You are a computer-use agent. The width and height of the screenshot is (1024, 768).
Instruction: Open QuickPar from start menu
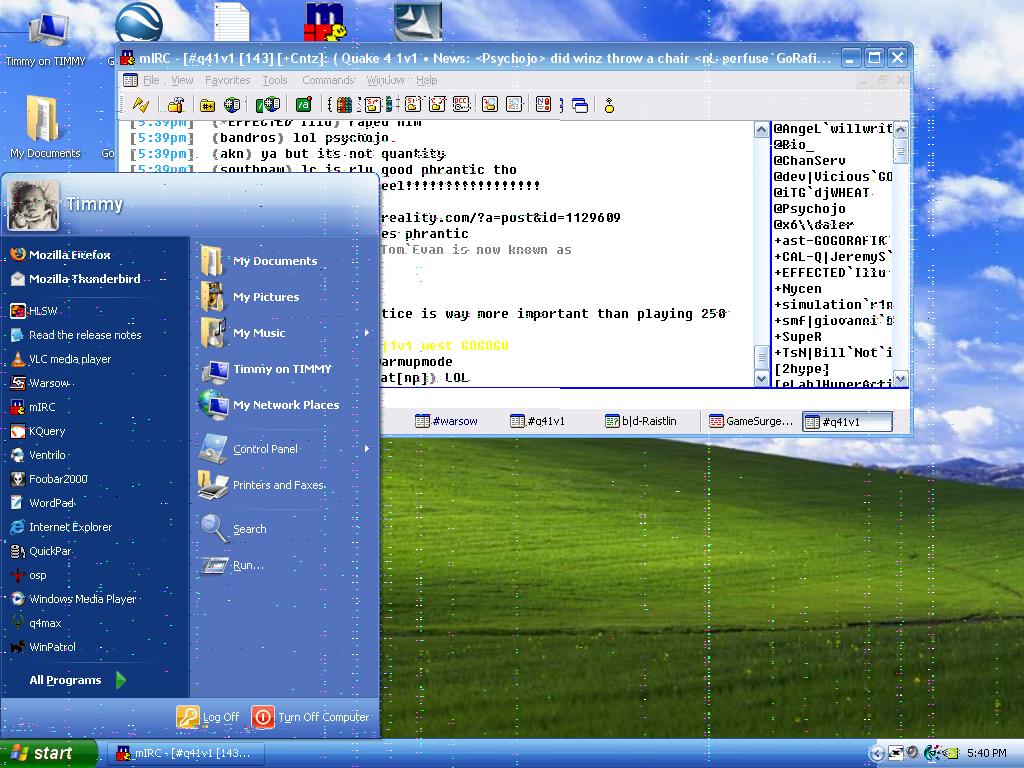(x=40, y=551)
